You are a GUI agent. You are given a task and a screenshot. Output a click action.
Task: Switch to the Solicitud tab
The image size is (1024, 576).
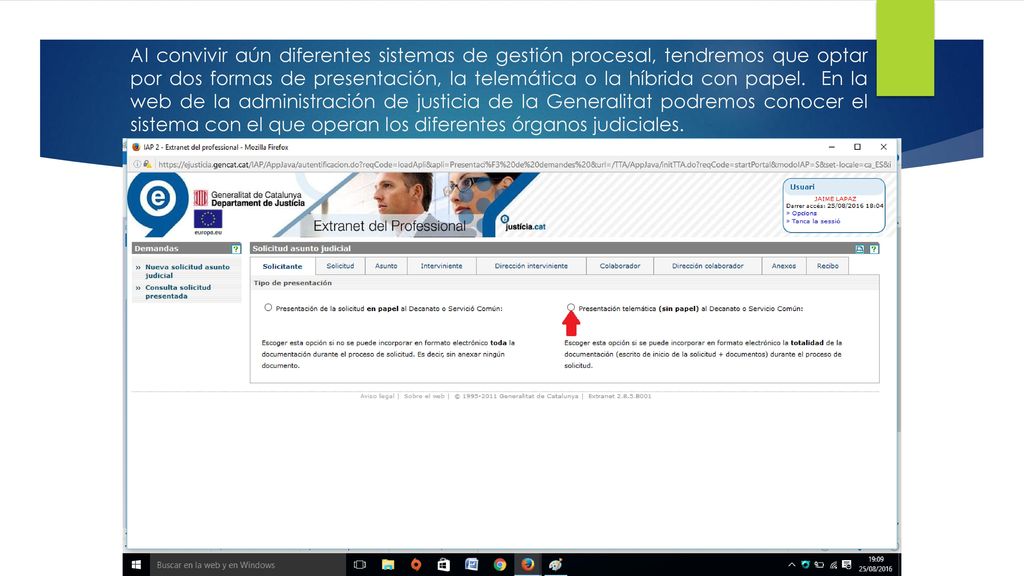[340, 266]
